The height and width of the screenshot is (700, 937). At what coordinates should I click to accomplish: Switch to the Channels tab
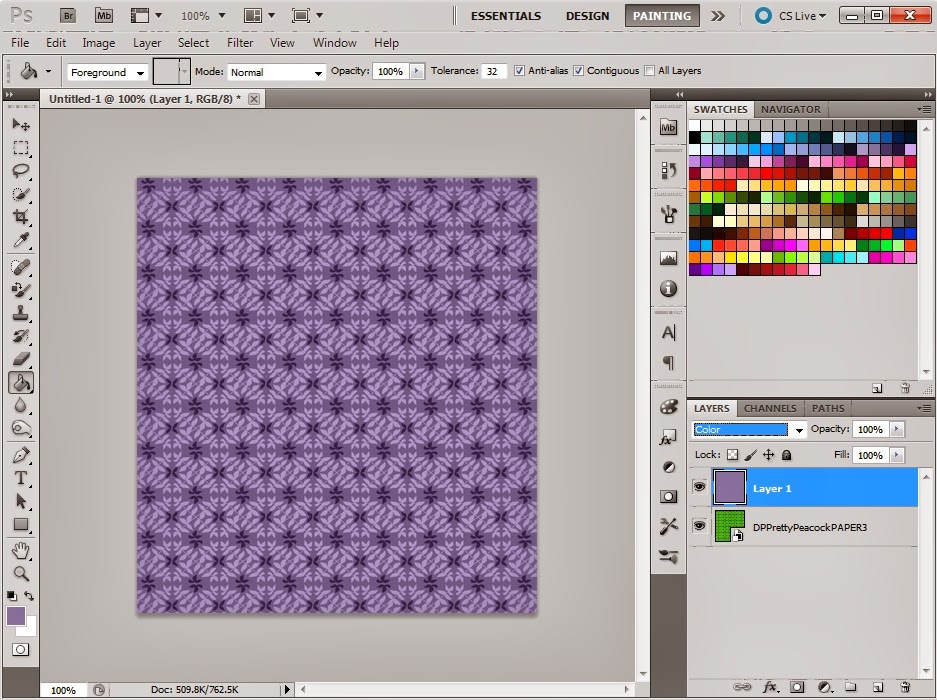coord(770,408)
